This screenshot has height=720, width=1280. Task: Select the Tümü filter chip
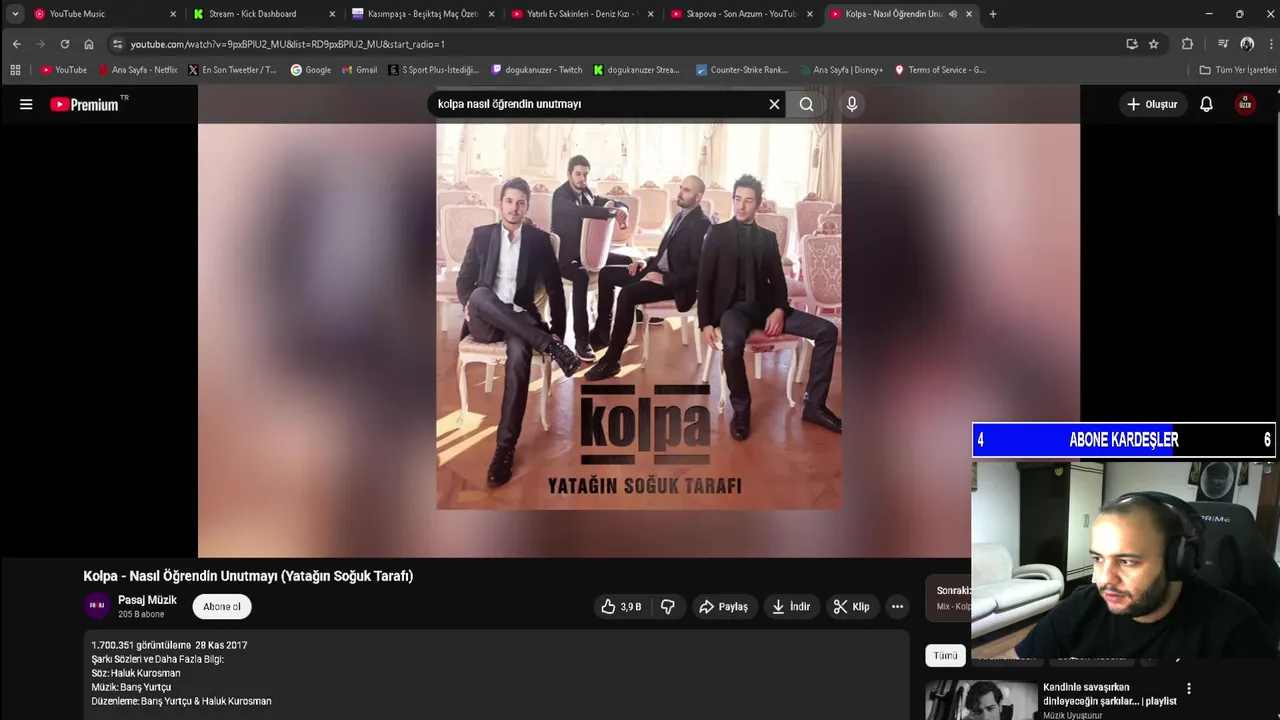pyautogui.click(x=945, y=656)
